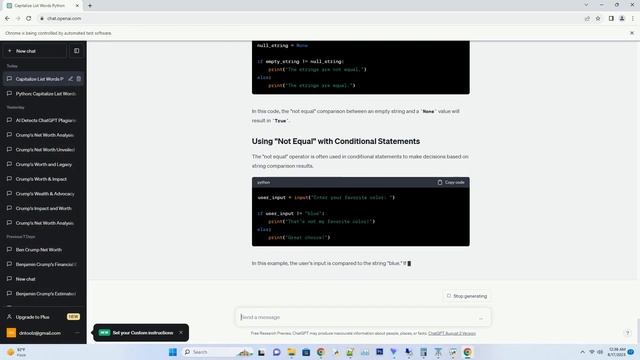
Task: Open the browser side panel icon
Action: pos(611,18)
